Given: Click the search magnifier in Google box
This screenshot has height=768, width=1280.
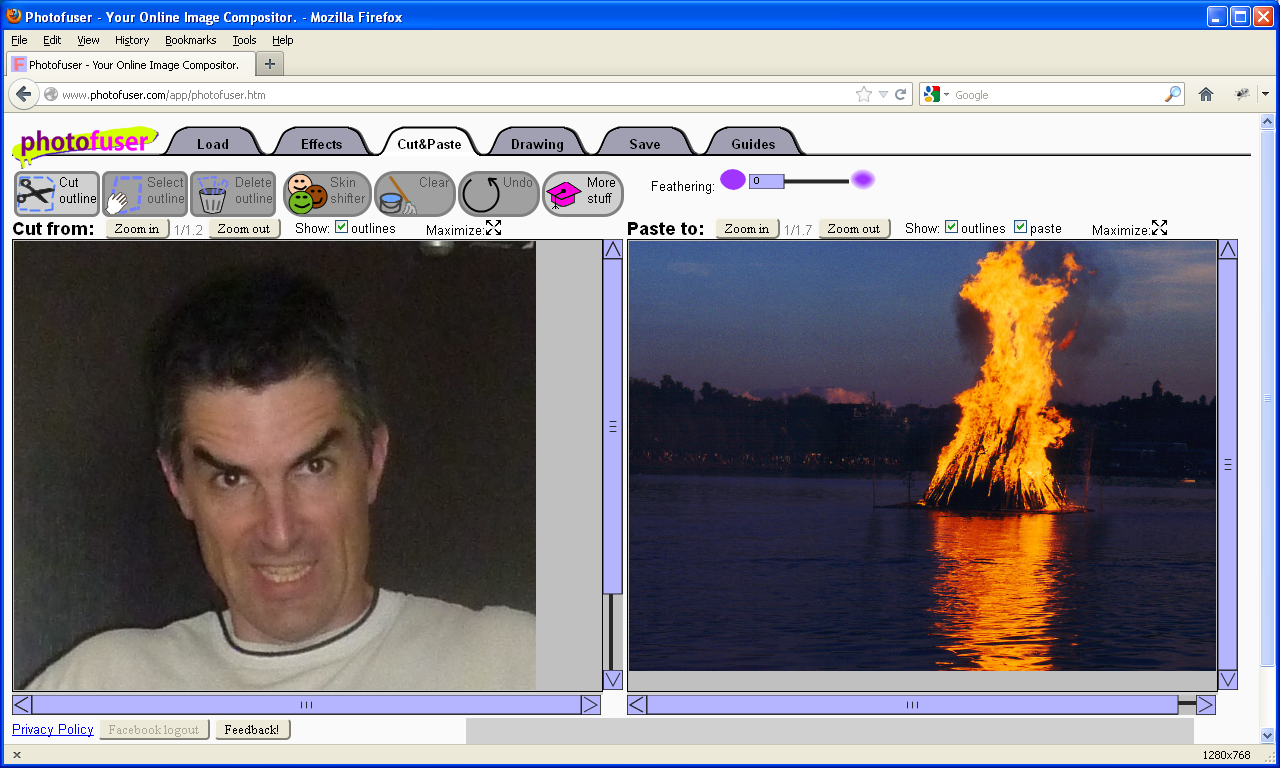Looking at the screenshot, I should point(1173,94).
